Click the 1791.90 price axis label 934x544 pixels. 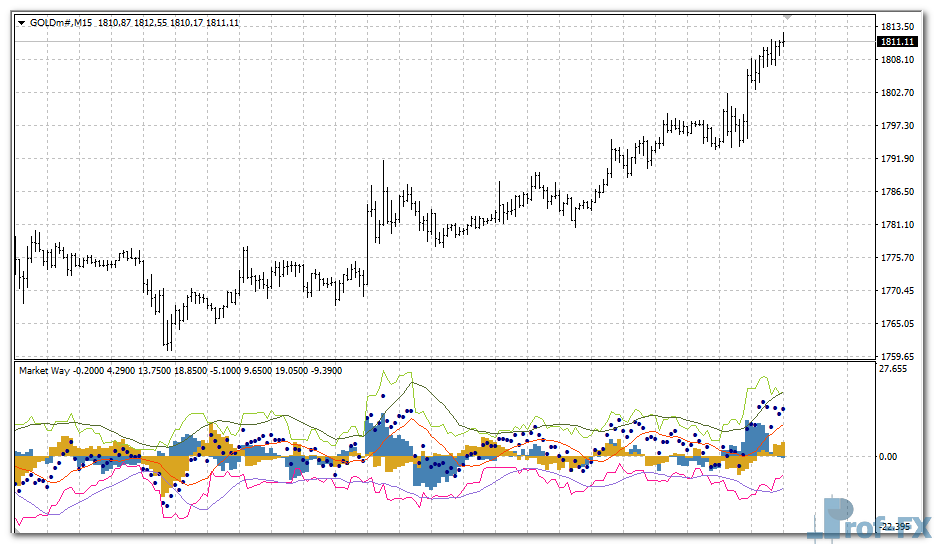pyautogui.click(x=897, y=158)
